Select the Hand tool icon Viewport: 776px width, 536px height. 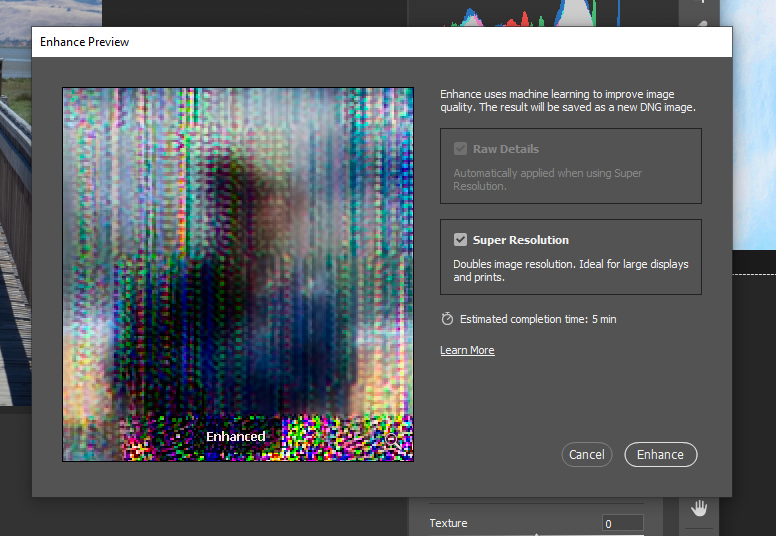pyautogui.click(x=699, y=507)
